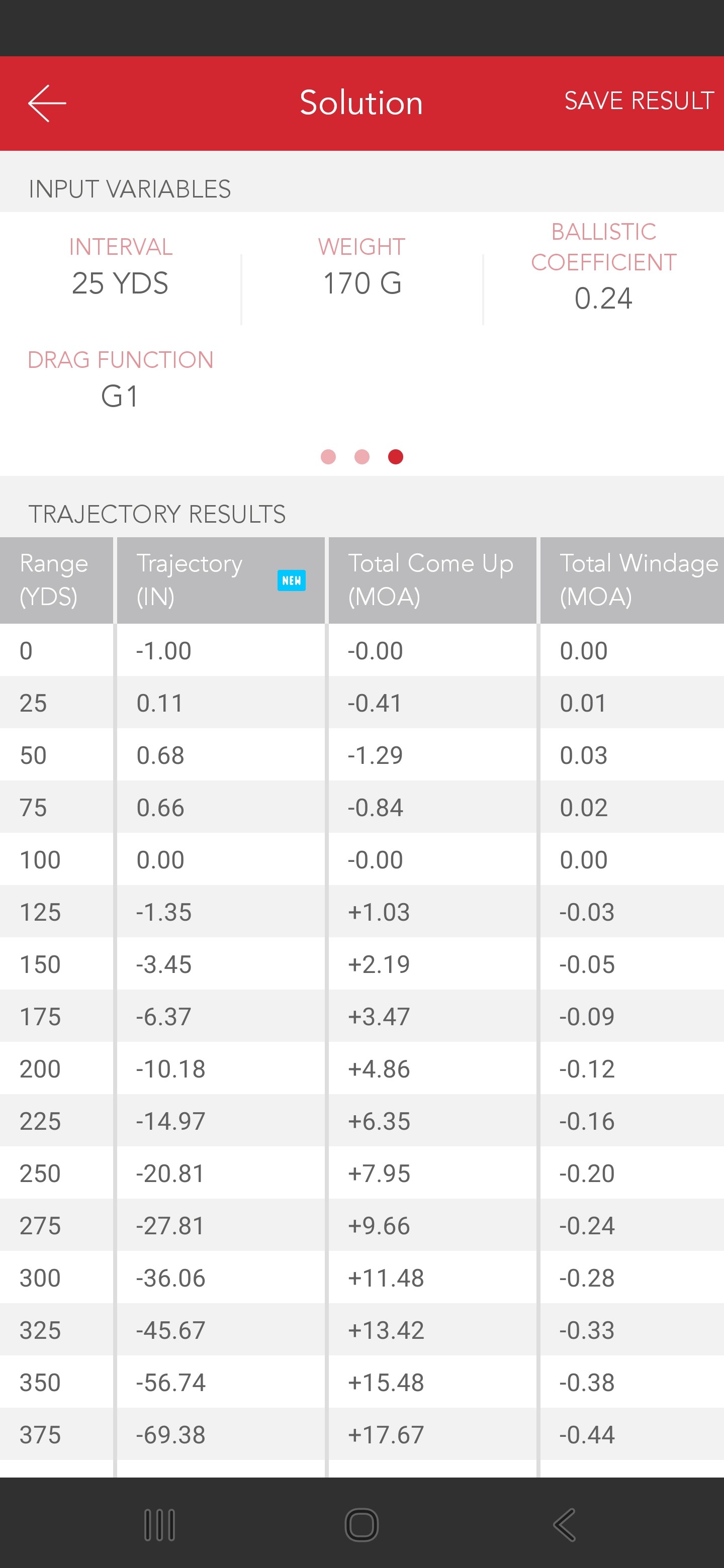Viewport: 724px width, 1568px height.
Task: Tap the NEW badge on Trajectory column
Action: (291, 580)
